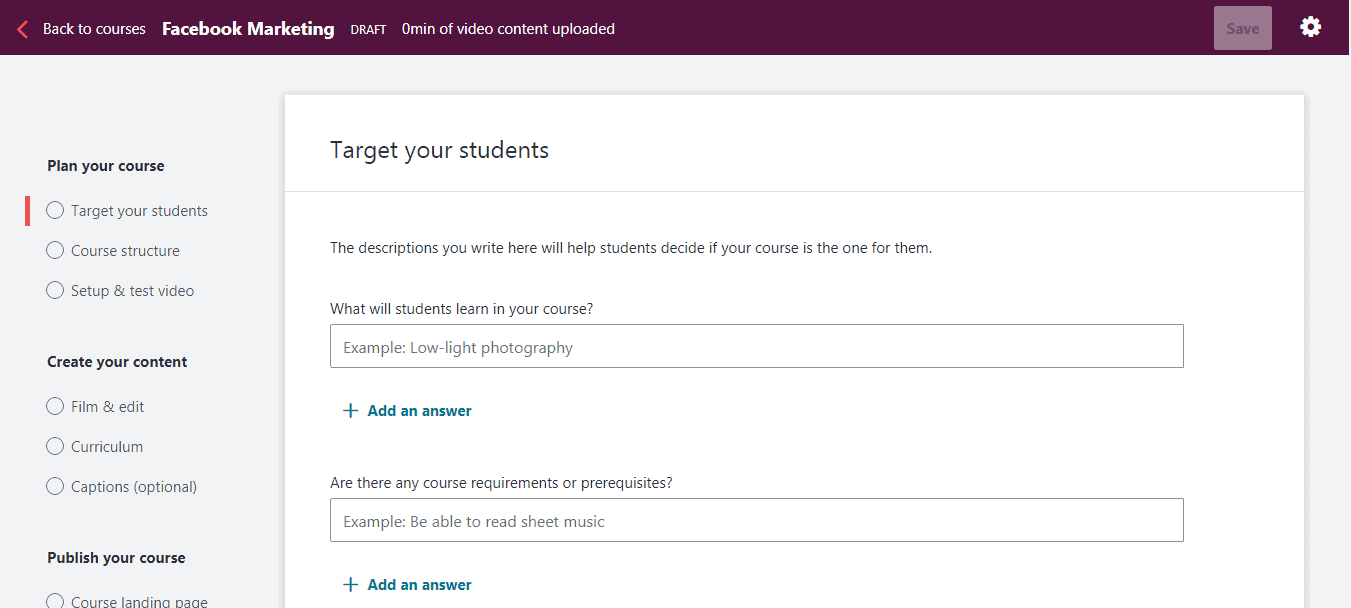This screenshot has height=608, width=1351.
Task: Add an answer for course prerequisites
Action: click(x=419, y=585)
